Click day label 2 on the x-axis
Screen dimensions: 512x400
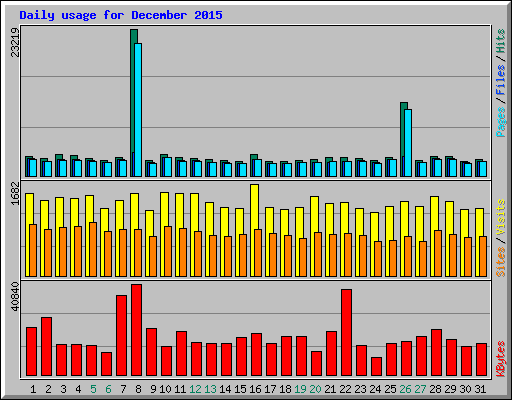pos(48,389)
